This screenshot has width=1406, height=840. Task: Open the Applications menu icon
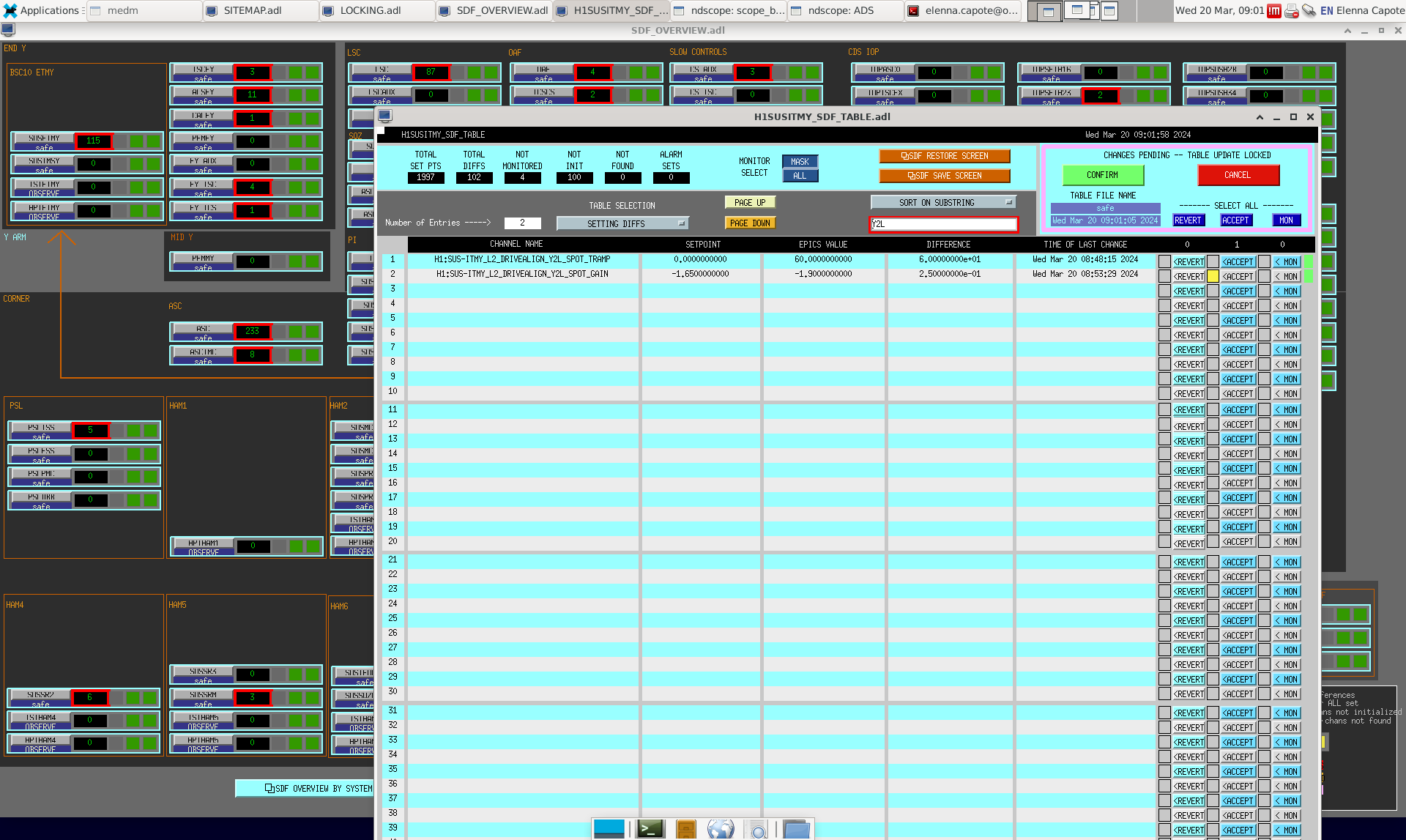10,11
